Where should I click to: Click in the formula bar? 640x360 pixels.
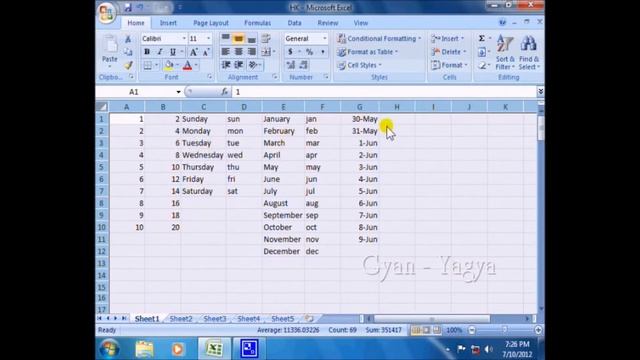pyautogui.click(x=384, y=92)
